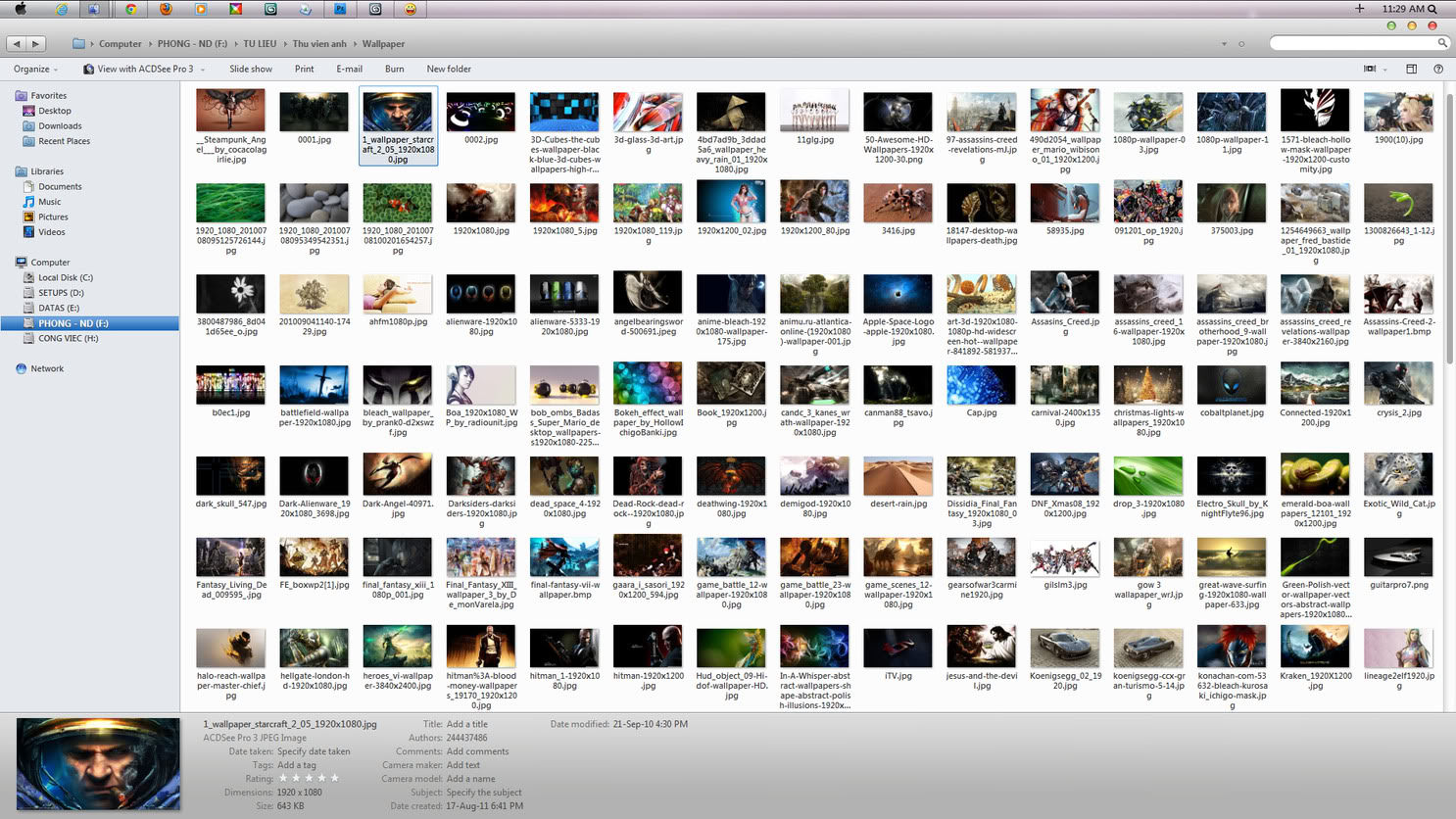Click Add a tag in details pane
The width and height of the screenshot is (1456, 819).
pos(297,765)
